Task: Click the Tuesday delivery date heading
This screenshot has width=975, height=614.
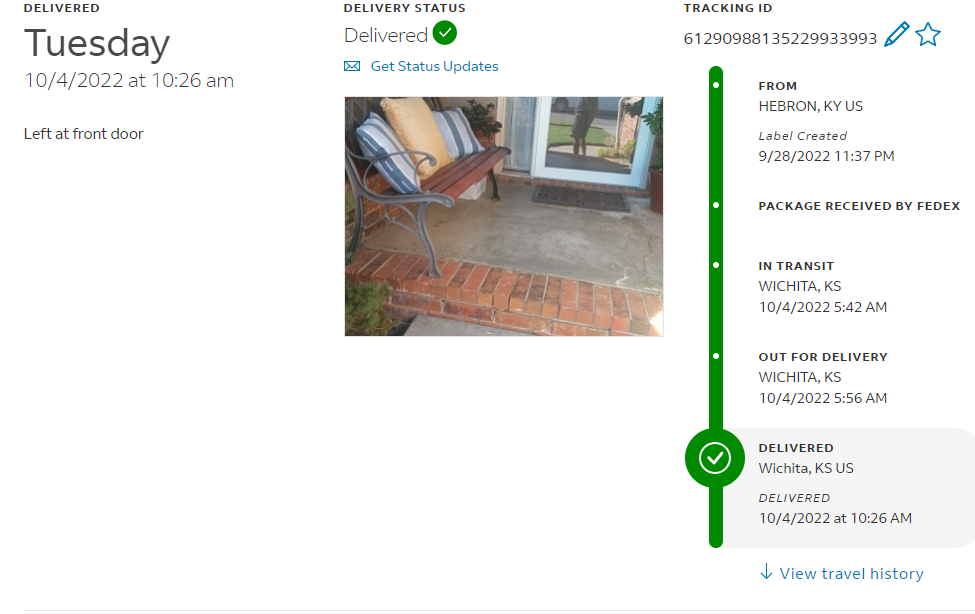Action: pos(97,44)
